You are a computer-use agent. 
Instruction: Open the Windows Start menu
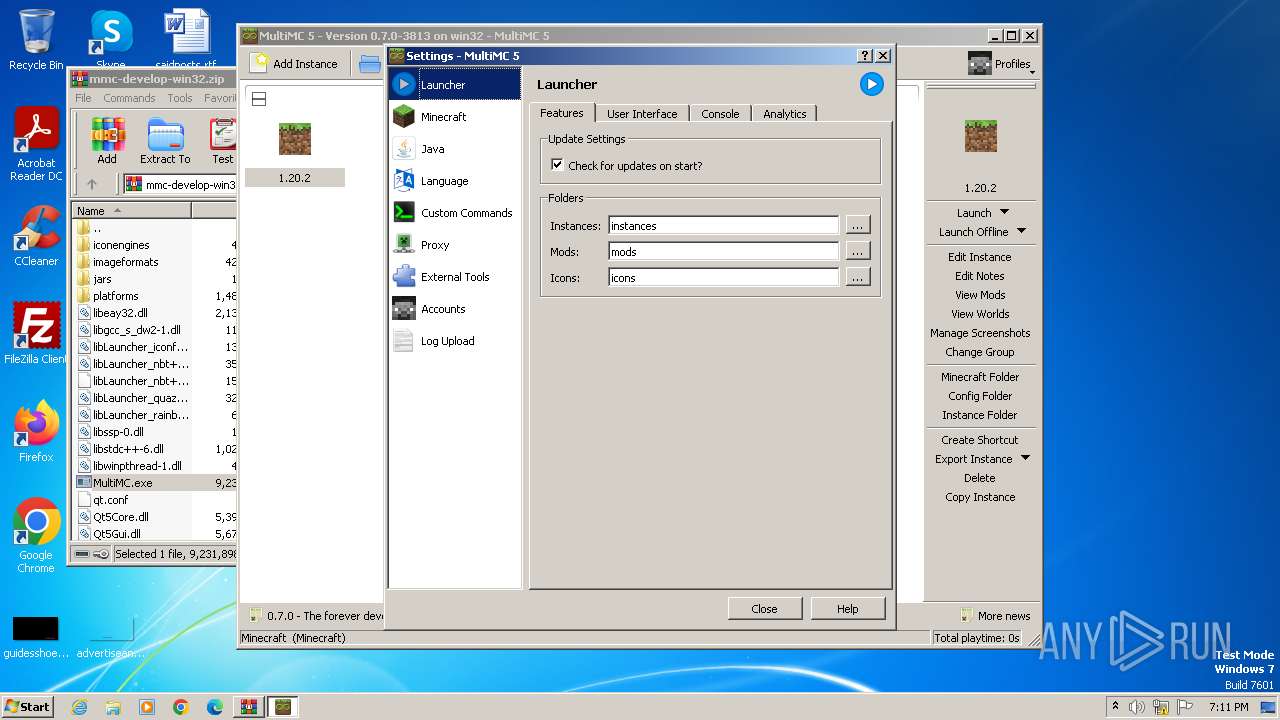[28, 706]
